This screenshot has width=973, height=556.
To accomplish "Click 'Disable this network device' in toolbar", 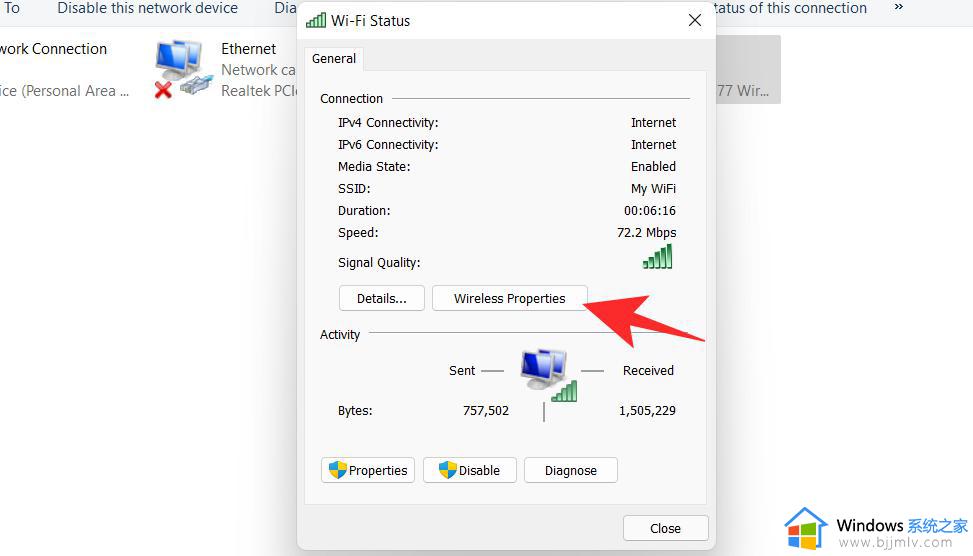I will (148, 8).
